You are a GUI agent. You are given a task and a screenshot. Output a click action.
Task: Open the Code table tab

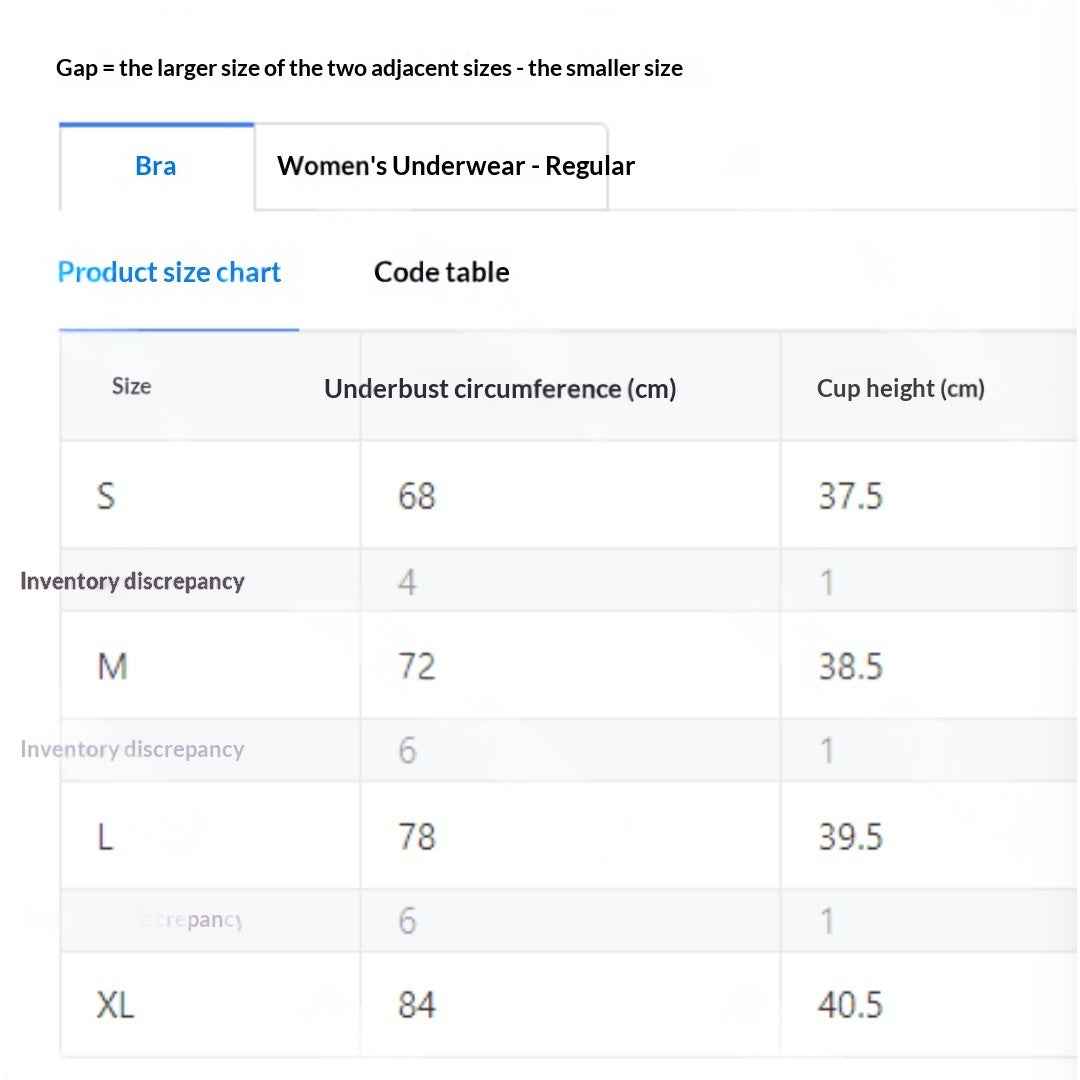tap(442, 272)
